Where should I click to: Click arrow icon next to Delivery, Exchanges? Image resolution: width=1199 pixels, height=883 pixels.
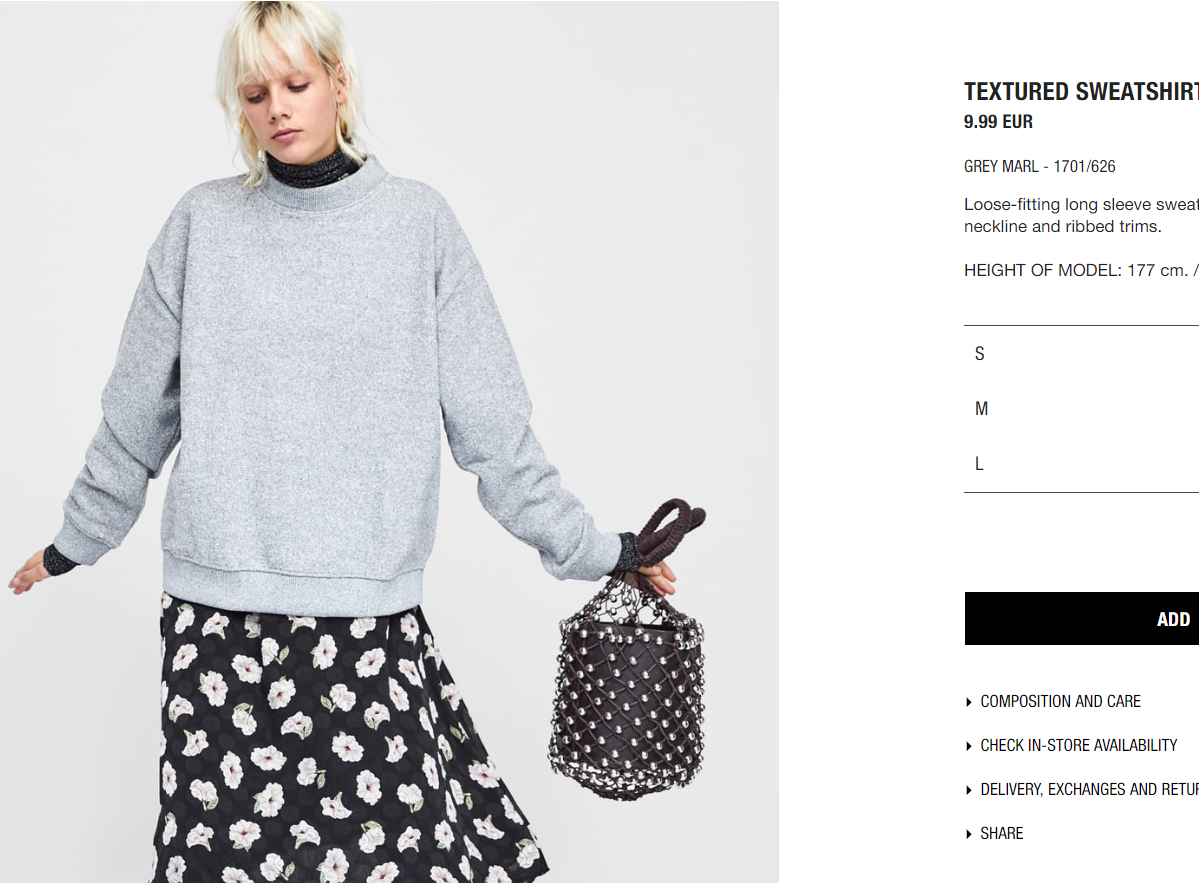click(x=969, y=790)
